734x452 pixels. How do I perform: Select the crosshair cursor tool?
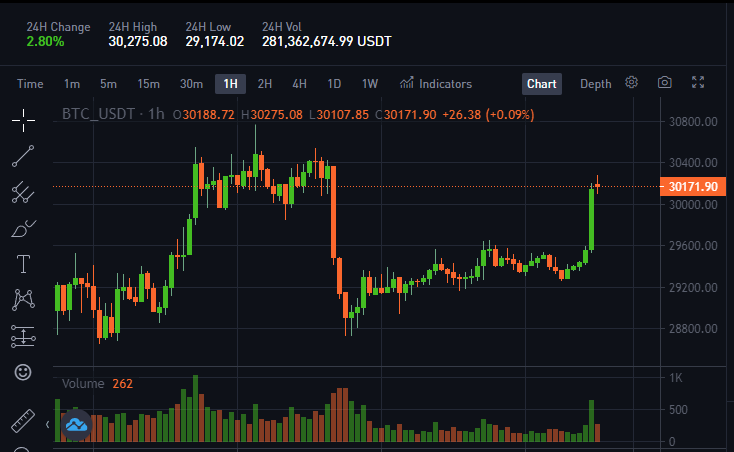coord(23,120)
